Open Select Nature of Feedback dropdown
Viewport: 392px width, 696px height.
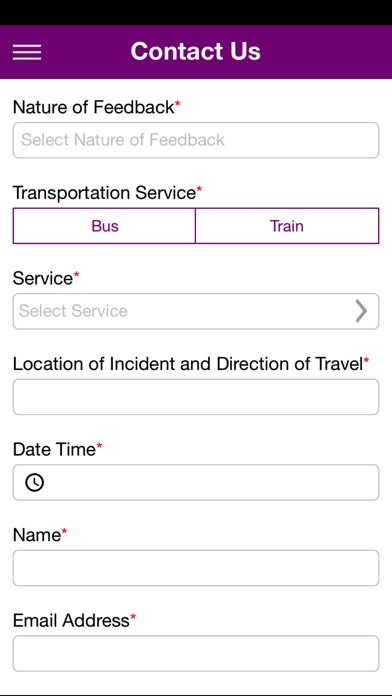pos(196,140)
